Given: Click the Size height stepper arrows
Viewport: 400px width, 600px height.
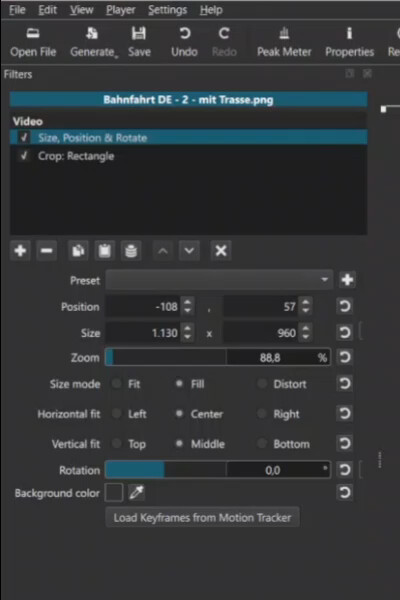Looking at the screenshot, I should click(305, 333).
